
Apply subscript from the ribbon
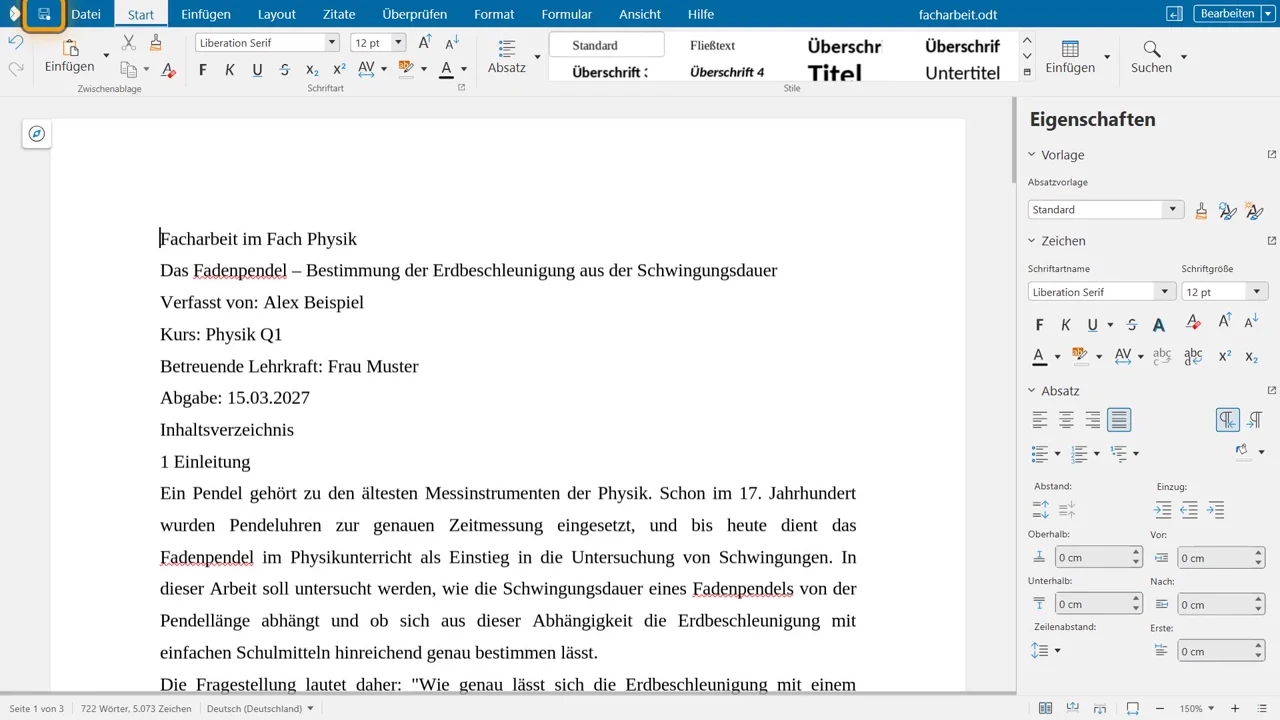click(312, 69)
